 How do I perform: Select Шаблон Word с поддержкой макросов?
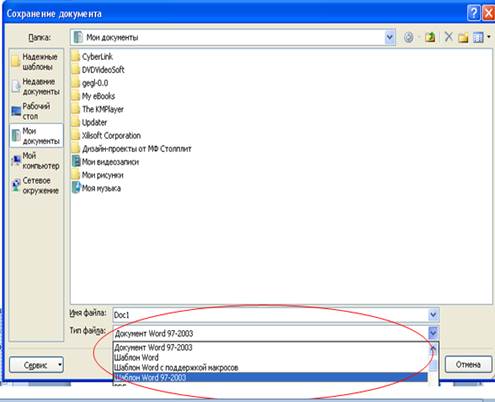(x=270, y=367)
